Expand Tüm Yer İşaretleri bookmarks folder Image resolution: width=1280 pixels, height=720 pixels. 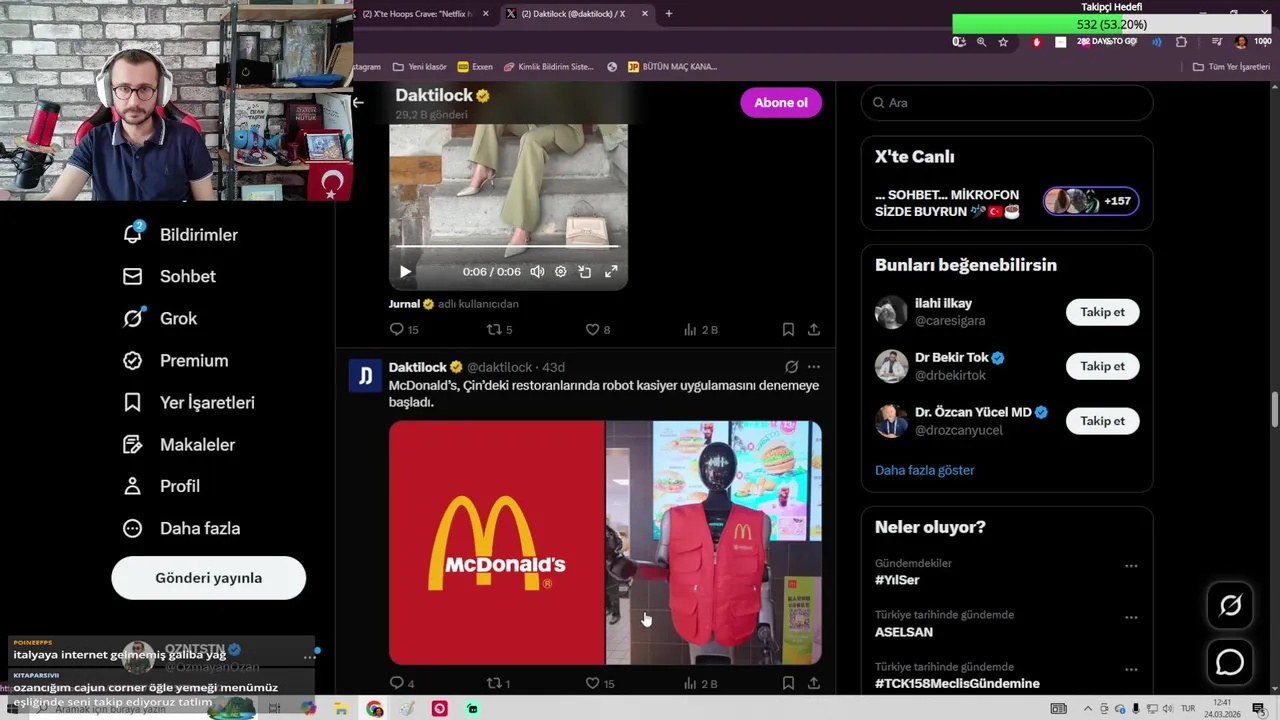[x=1231, y=67]
